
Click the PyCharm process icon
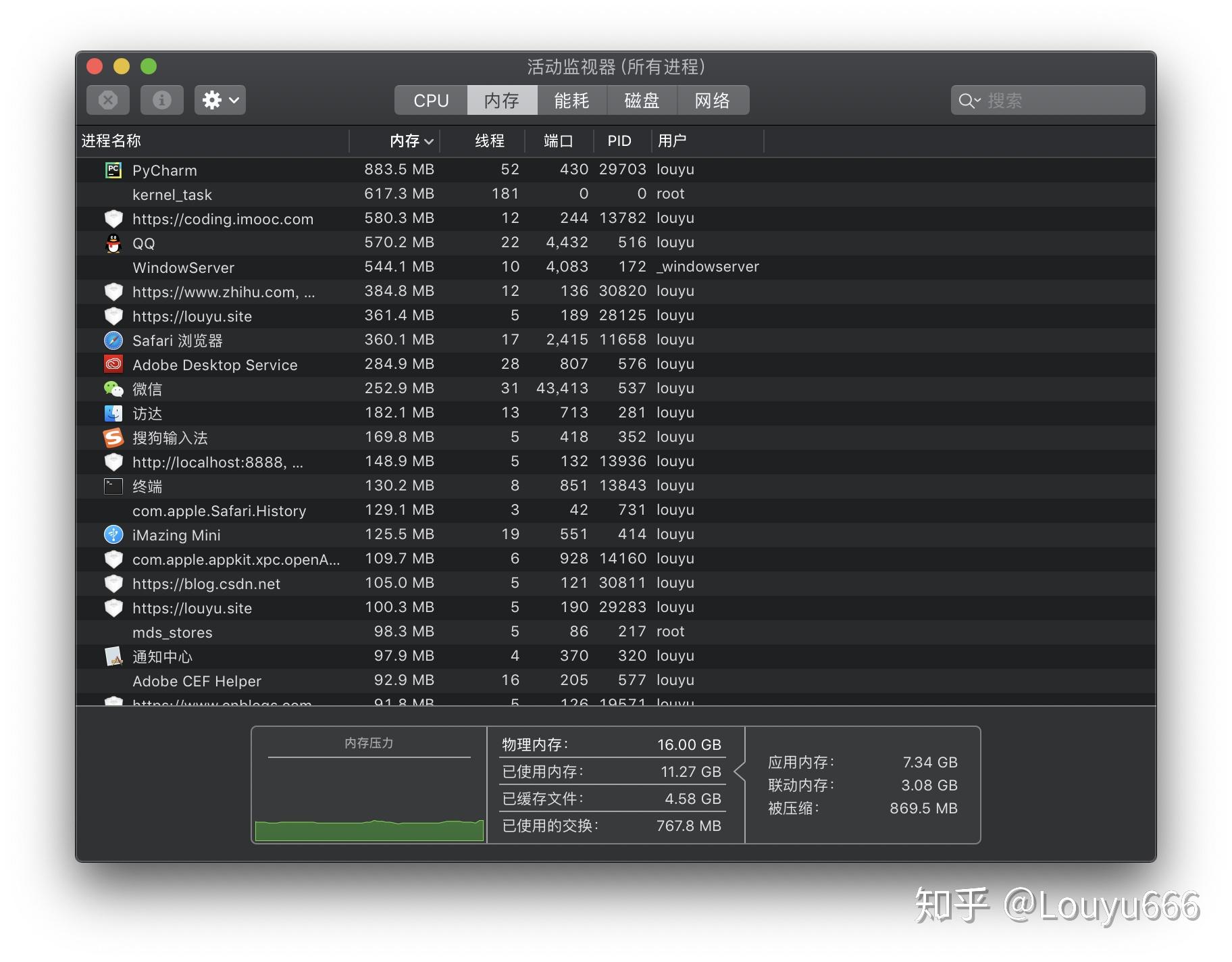113,170
